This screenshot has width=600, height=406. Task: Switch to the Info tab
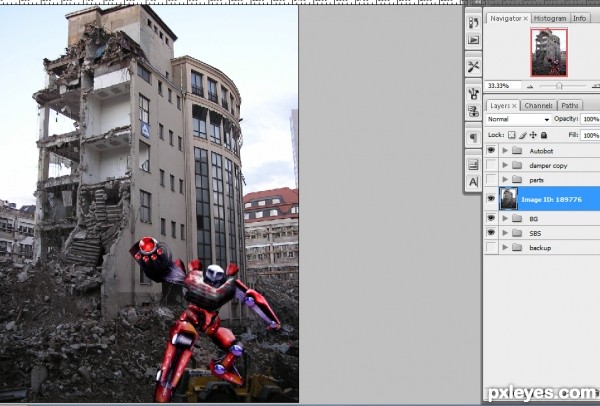(579, 18)
